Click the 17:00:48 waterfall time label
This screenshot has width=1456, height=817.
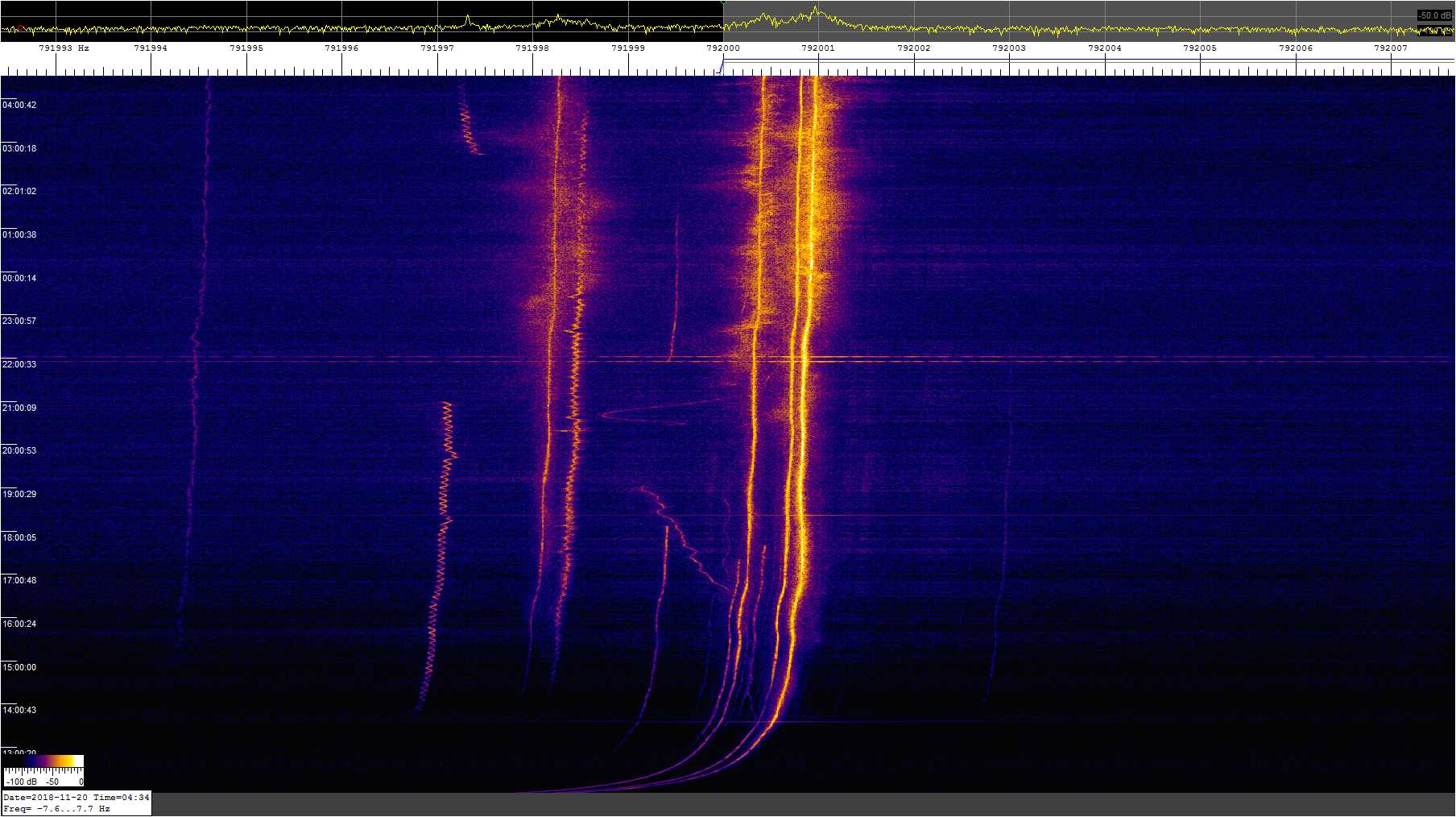19,581
